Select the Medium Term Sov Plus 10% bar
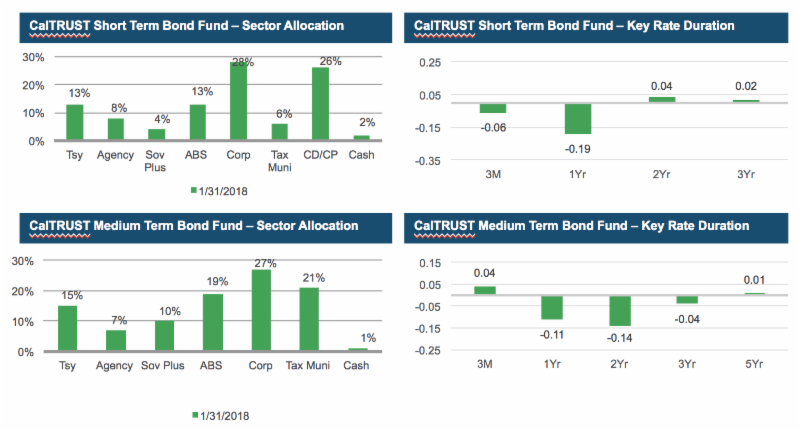The width and height of the screenshot is (800, 429). (x=164, y=336)
